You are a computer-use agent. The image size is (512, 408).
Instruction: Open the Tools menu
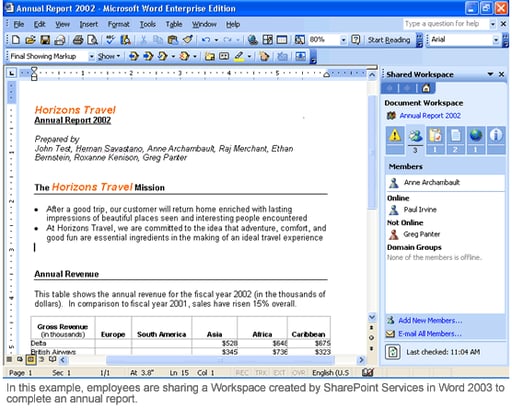pyautogui.click(x=147, y=24)
